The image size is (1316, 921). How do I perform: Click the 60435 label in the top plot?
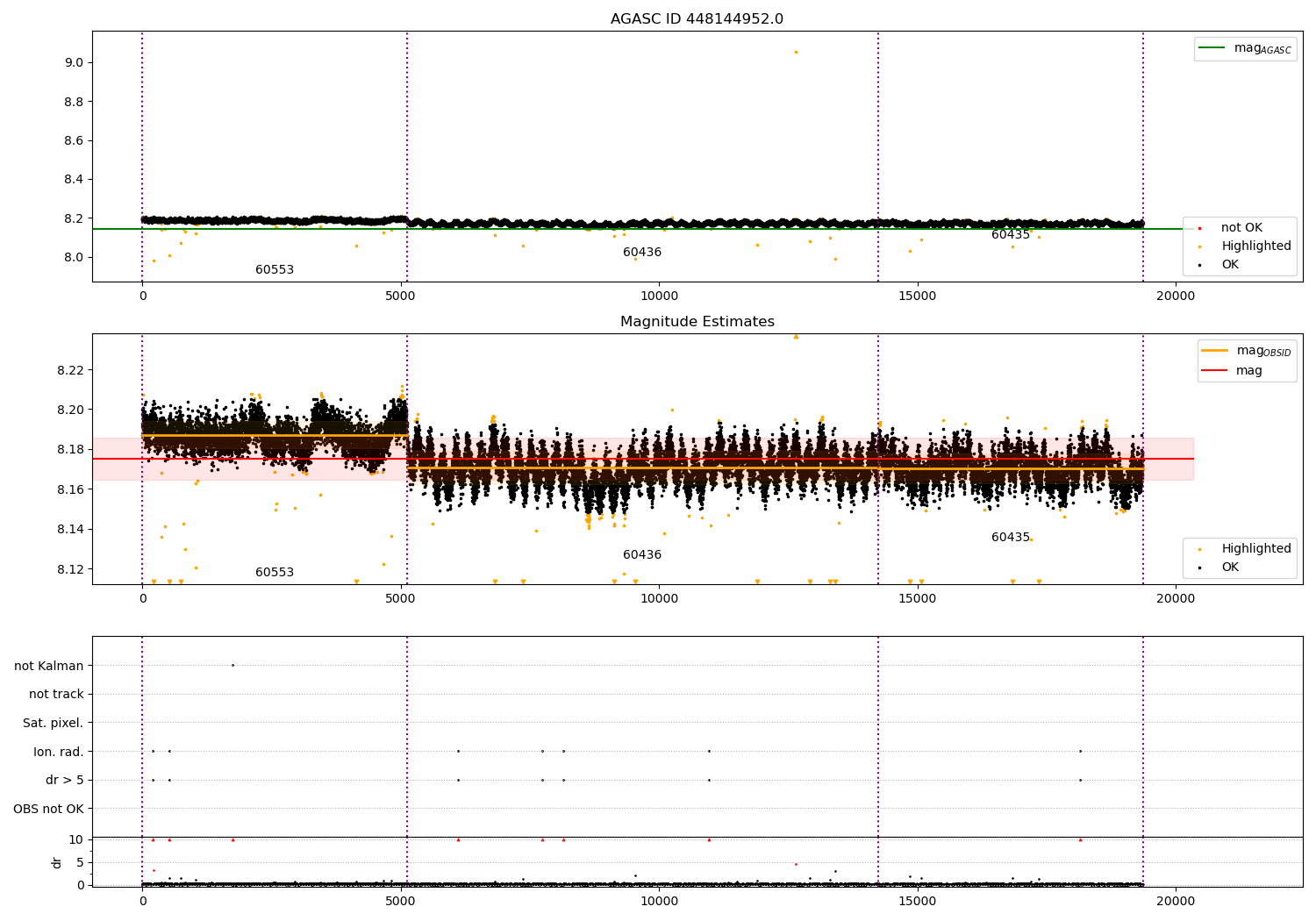[x=1011, y=235]
